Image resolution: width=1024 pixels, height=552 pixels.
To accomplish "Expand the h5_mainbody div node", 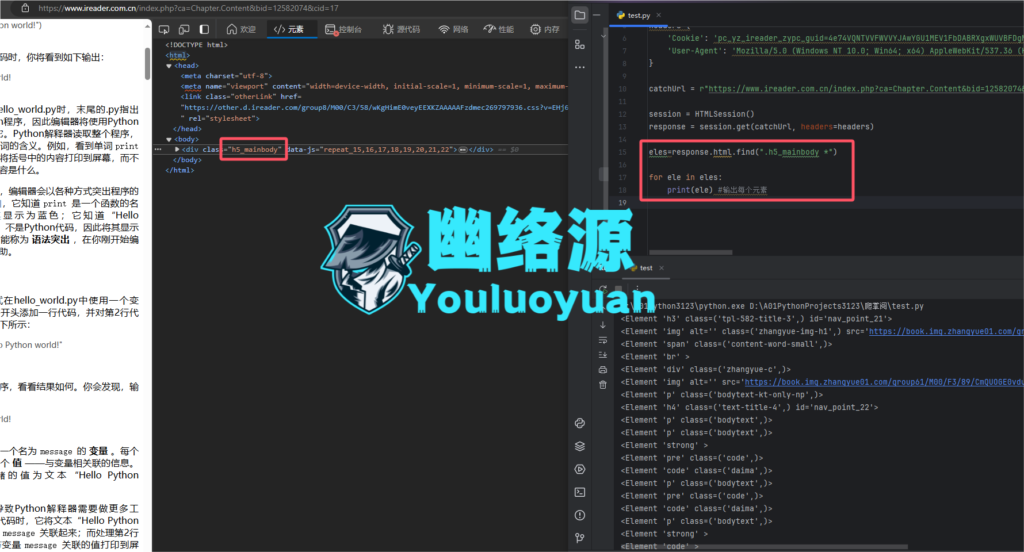I will tap(177, 150).
